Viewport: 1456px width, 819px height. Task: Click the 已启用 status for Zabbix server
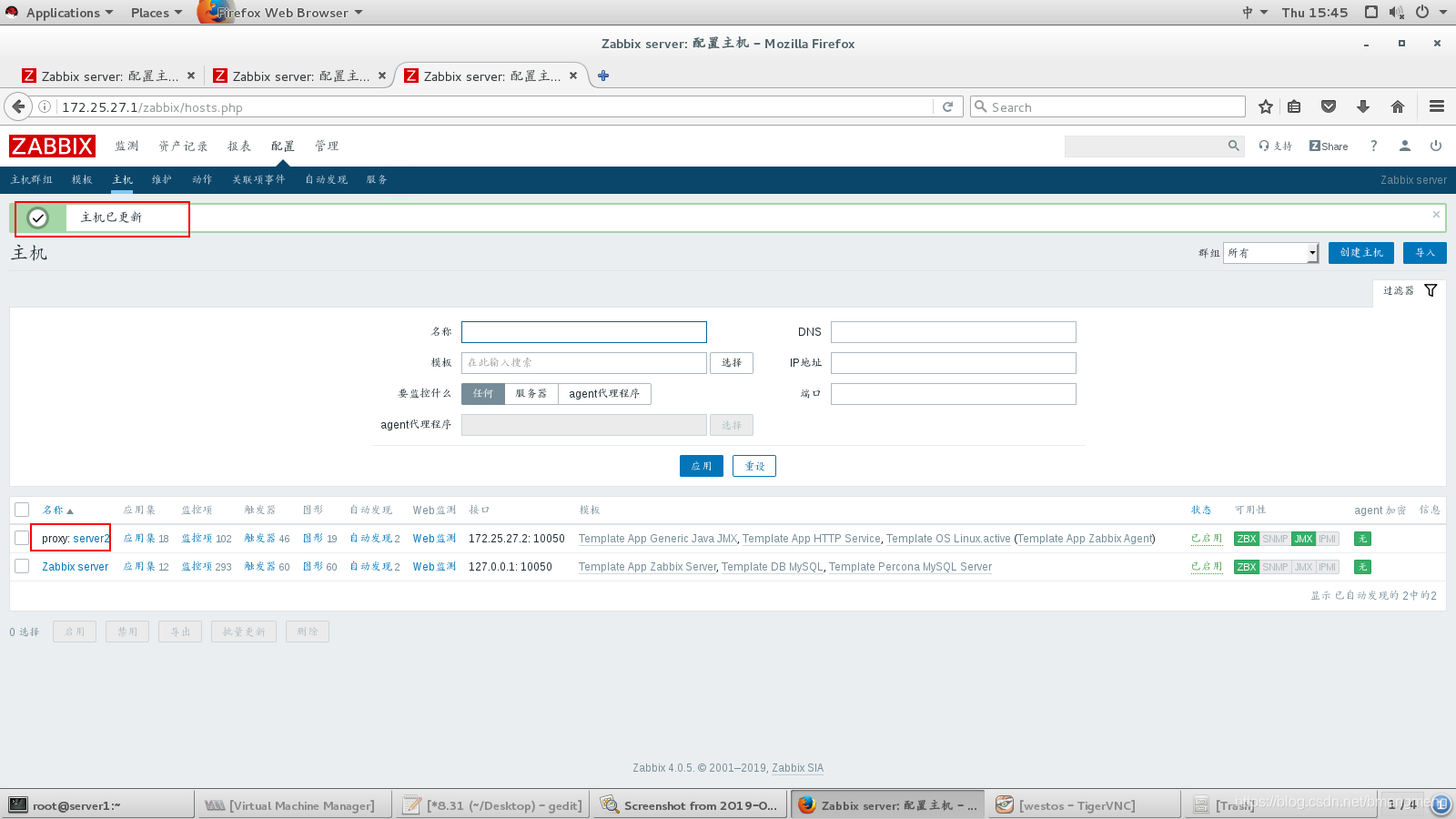(x=1207, y=567)
